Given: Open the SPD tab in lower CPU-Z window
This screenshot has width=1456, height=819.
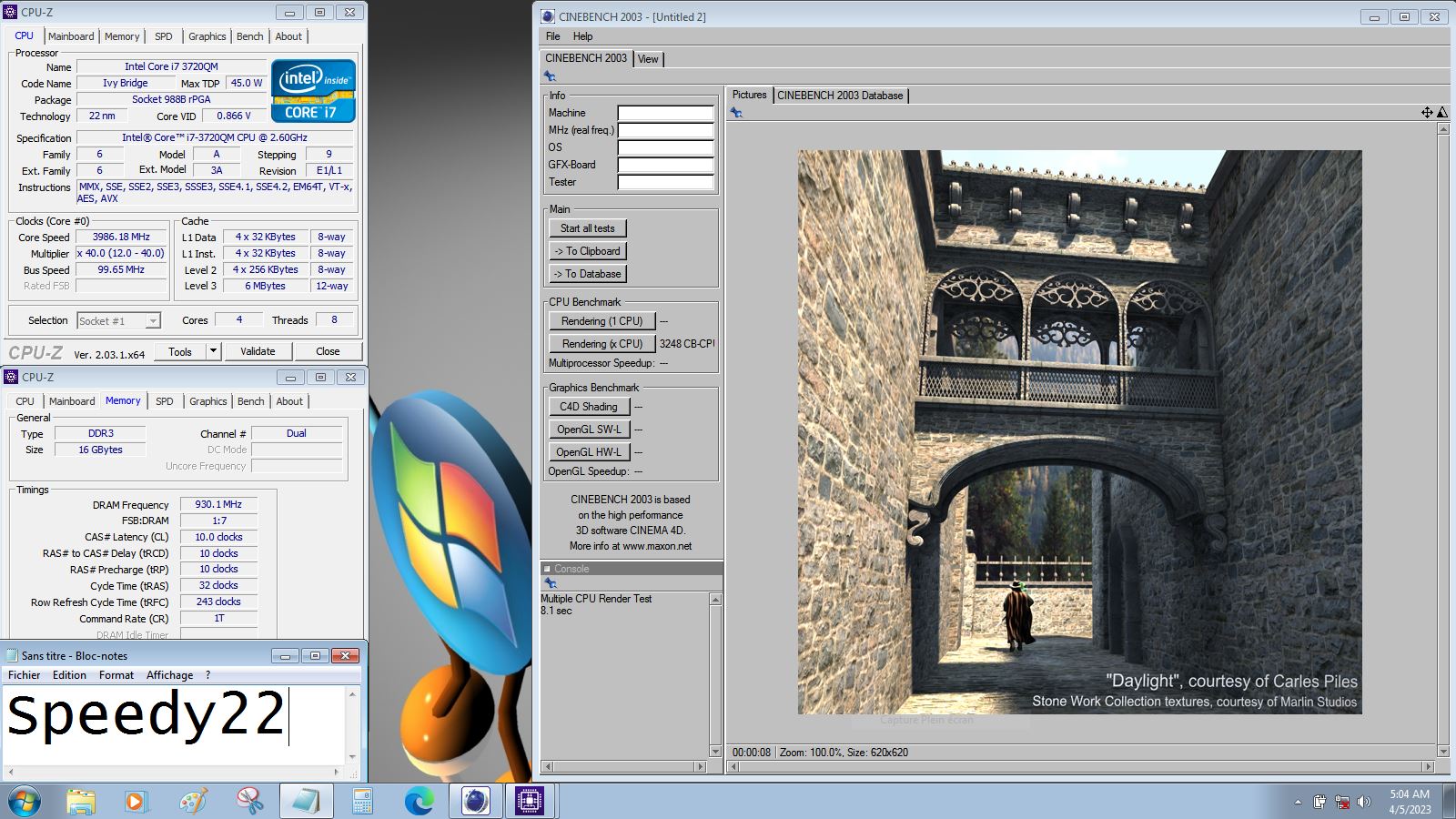Looking at the screenshot, I should point(164,401).
